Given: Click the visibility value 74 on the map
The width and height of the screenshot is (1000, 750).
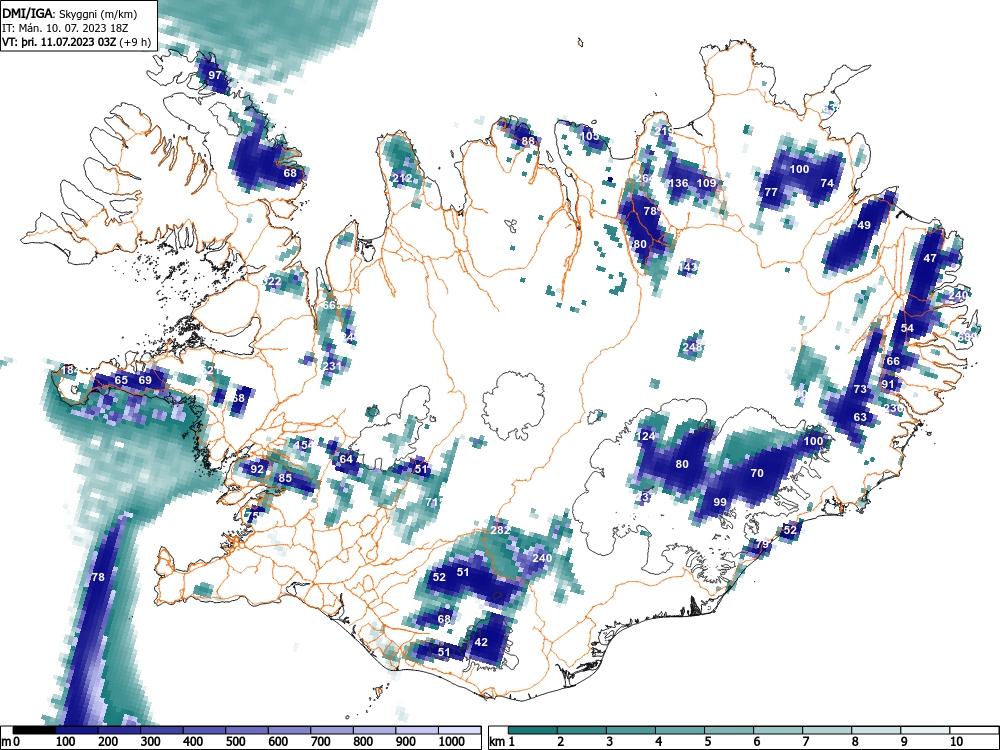Looking at the screenshot, I should coord(827,183).
